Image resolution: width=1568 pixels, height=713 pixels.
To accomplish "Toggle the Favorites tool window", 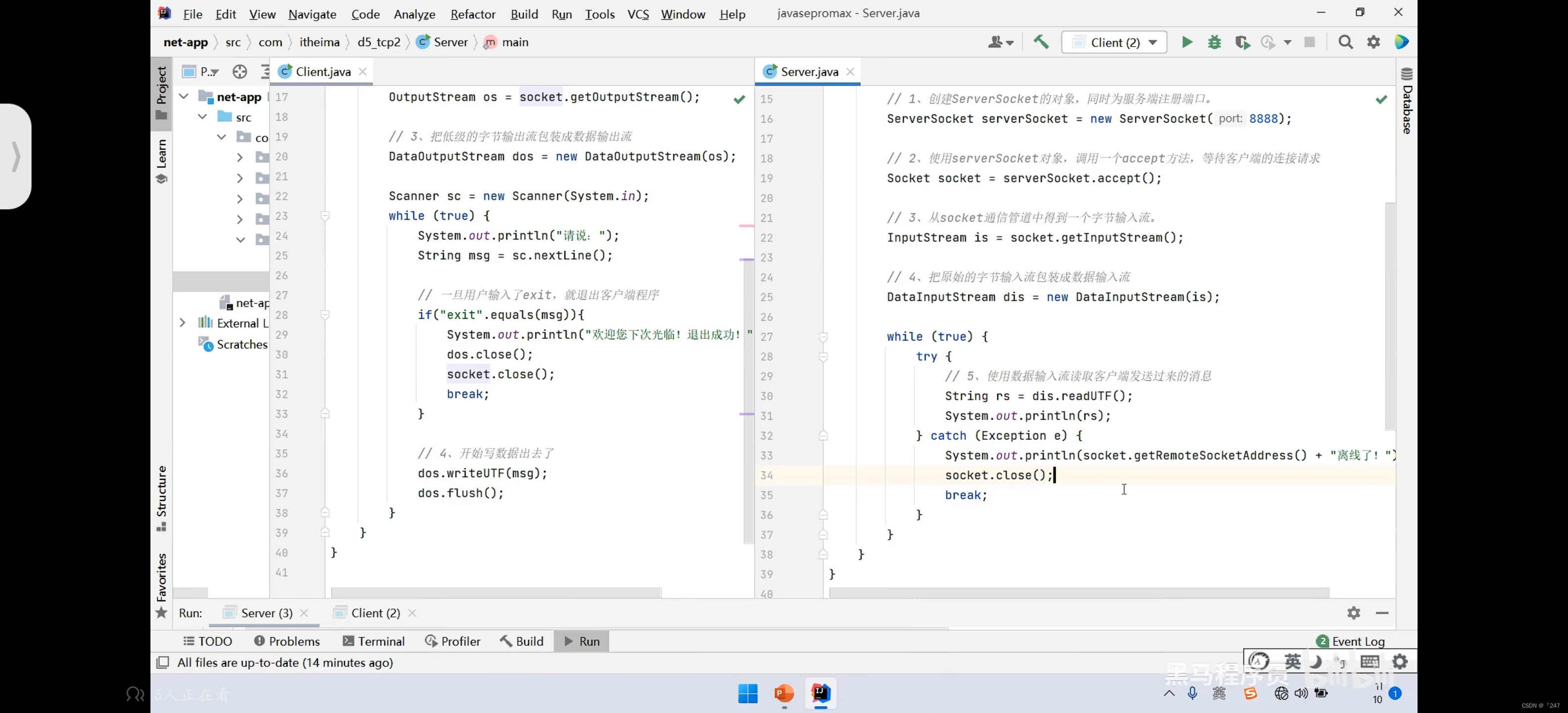I will point(161,585).
